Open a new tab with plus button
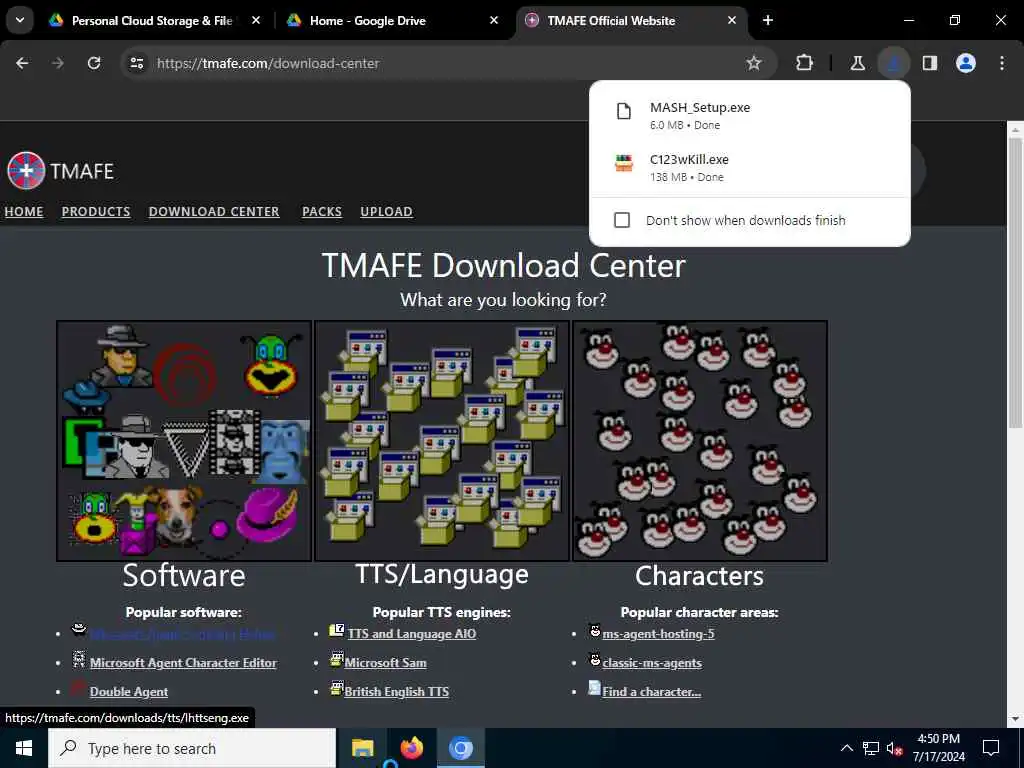The width and height of the screenshot is (1024, 768). pos(768,20)
